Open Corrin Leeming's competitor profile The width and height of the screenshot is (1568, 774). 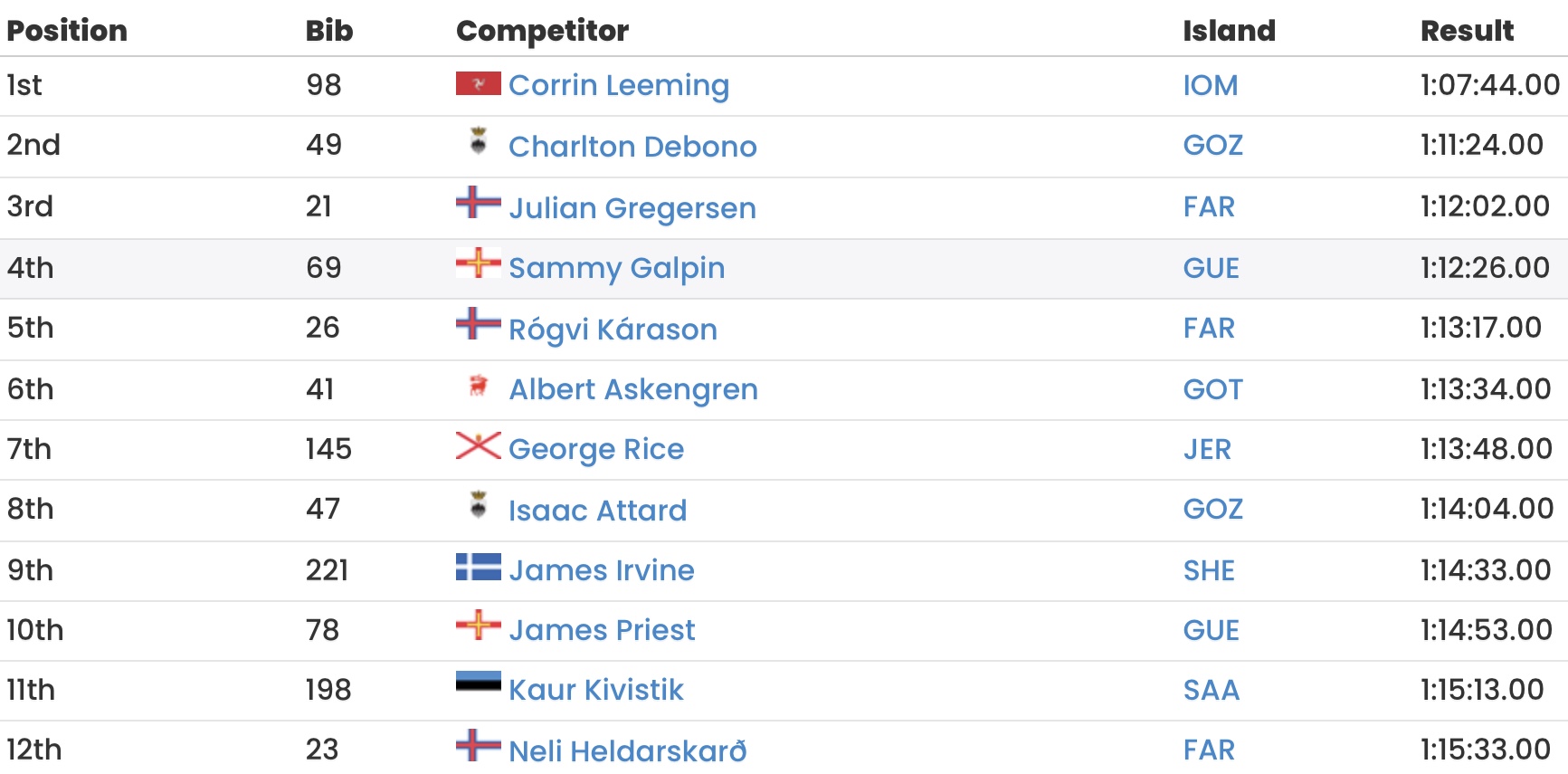[x=619, y=85]
